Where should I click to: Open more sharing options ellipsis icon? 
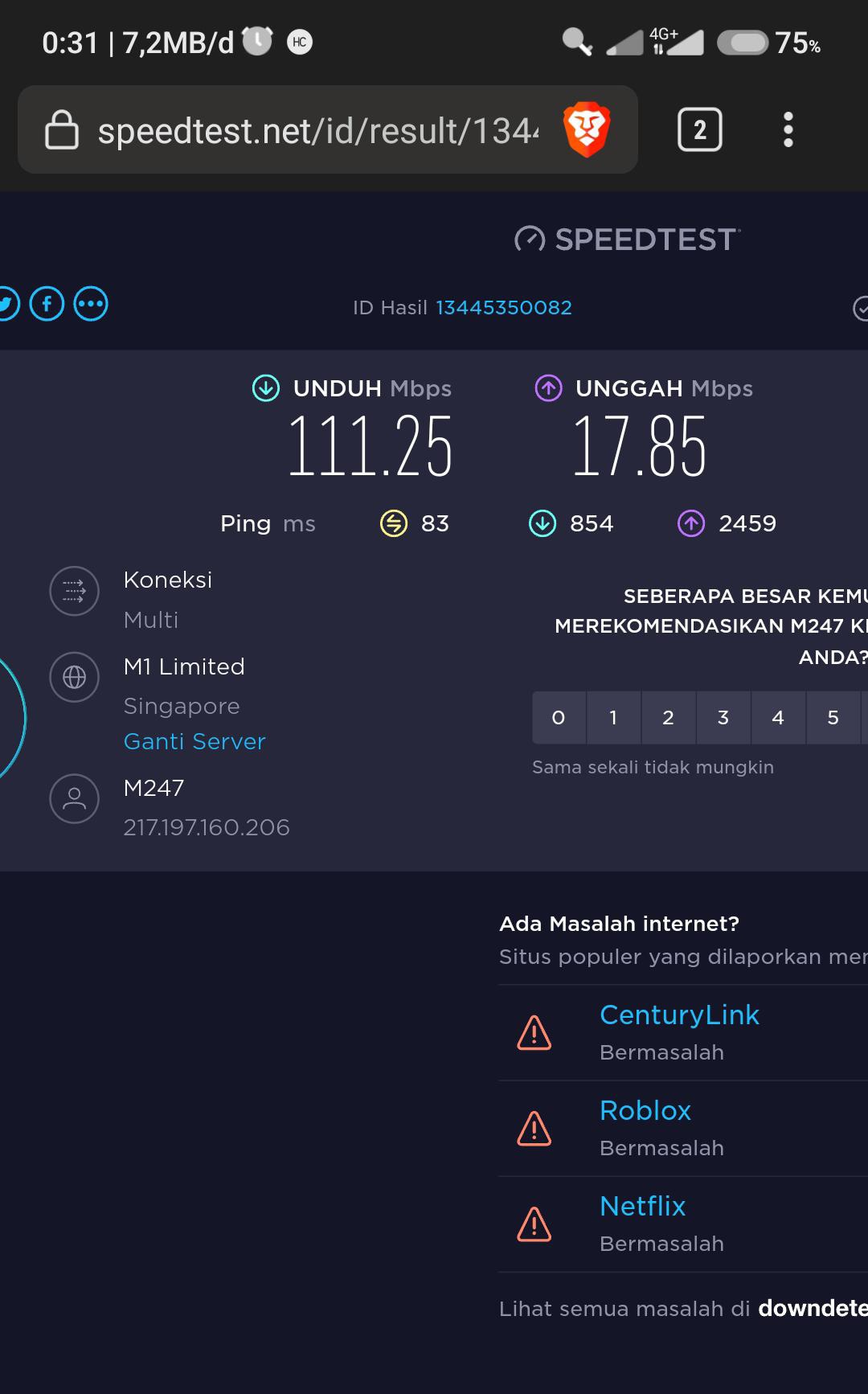(x=91, y=304)
